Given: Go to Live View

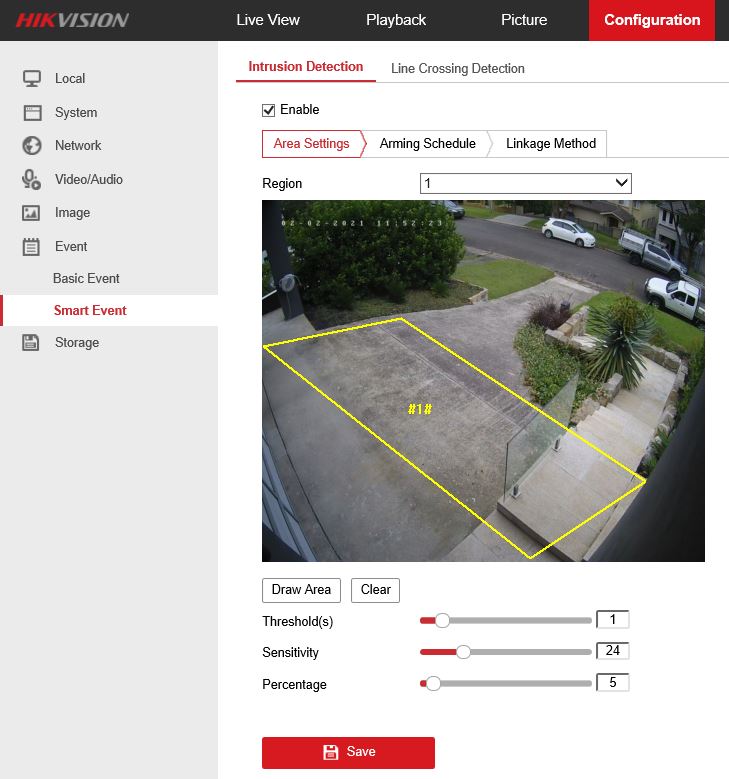Looking at the screenshot, I should click(x=267, y=20).
